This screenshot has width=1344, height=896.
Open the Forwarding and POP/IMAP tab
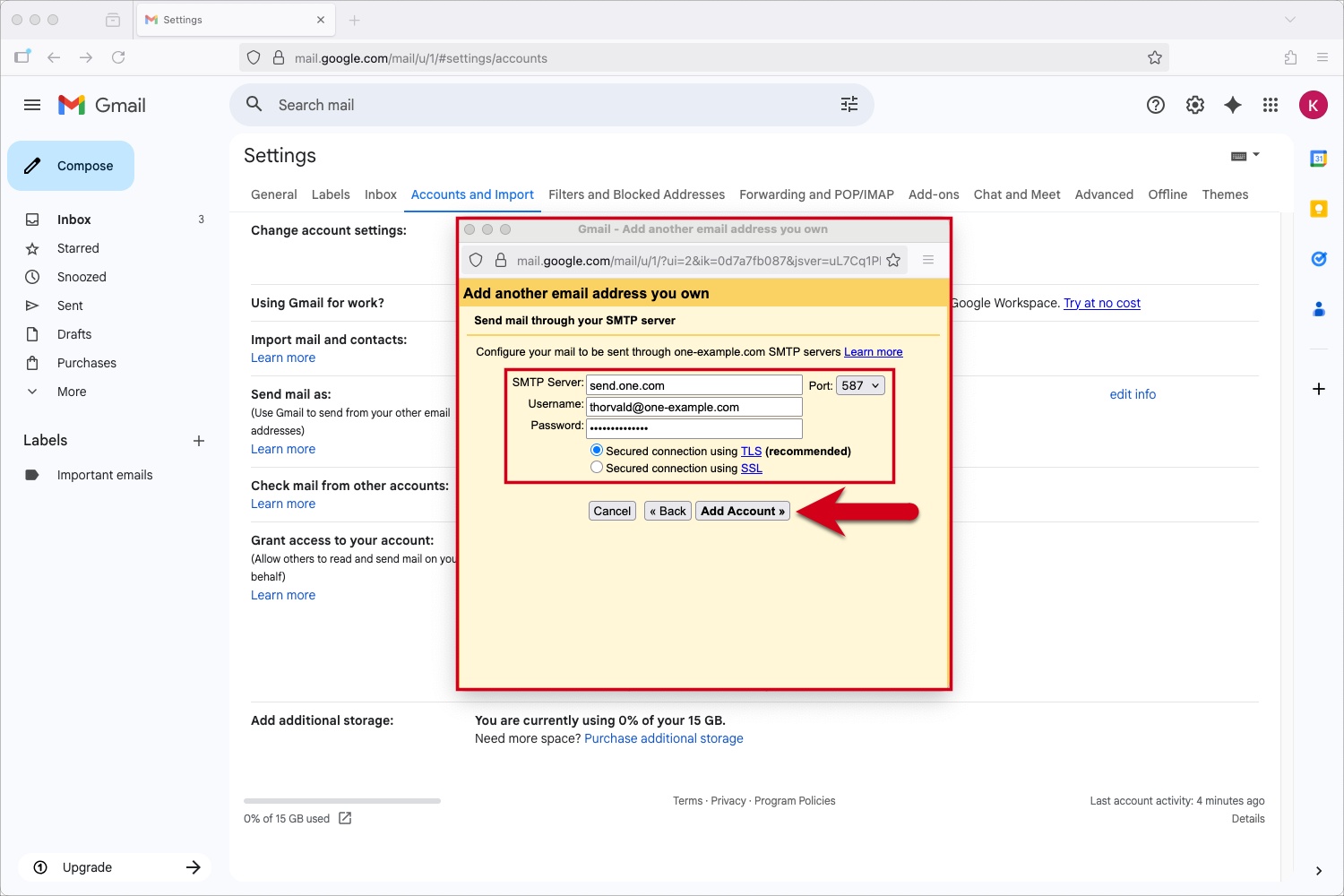816,194
